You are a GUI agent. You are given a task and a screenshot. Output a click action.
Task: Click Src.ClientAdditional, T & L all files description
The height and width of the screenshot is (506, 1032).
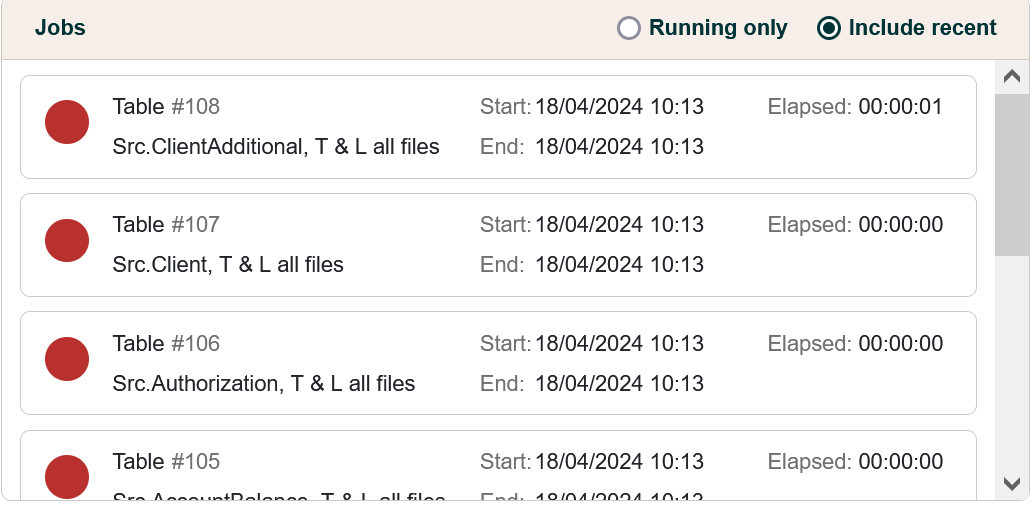[x=276, y=147]
